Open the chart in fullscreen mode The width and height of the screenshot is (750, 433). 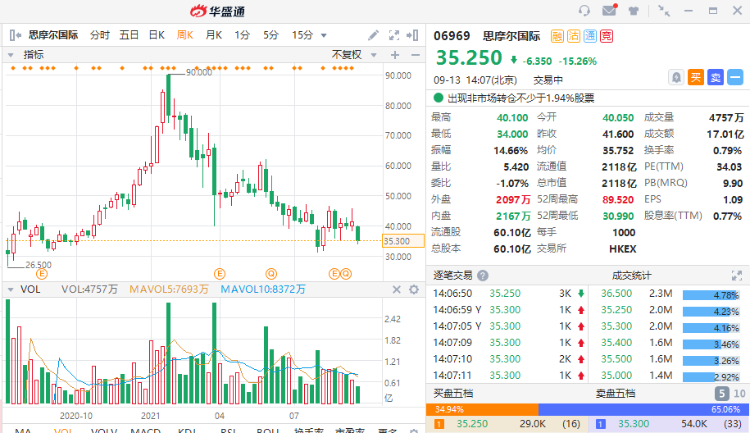(x=394, y=35)
